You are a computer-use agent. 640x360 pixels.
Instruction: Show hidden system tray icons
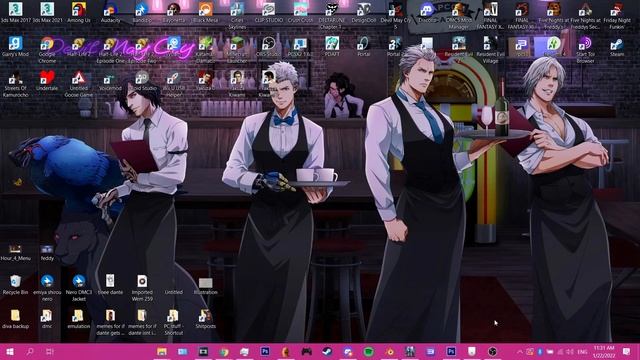pos(520,351)
